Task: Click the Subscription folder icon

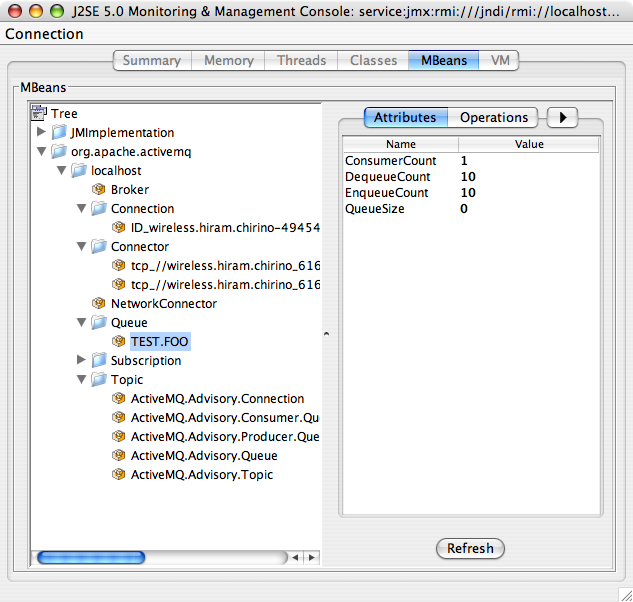Action: (99, 361)
